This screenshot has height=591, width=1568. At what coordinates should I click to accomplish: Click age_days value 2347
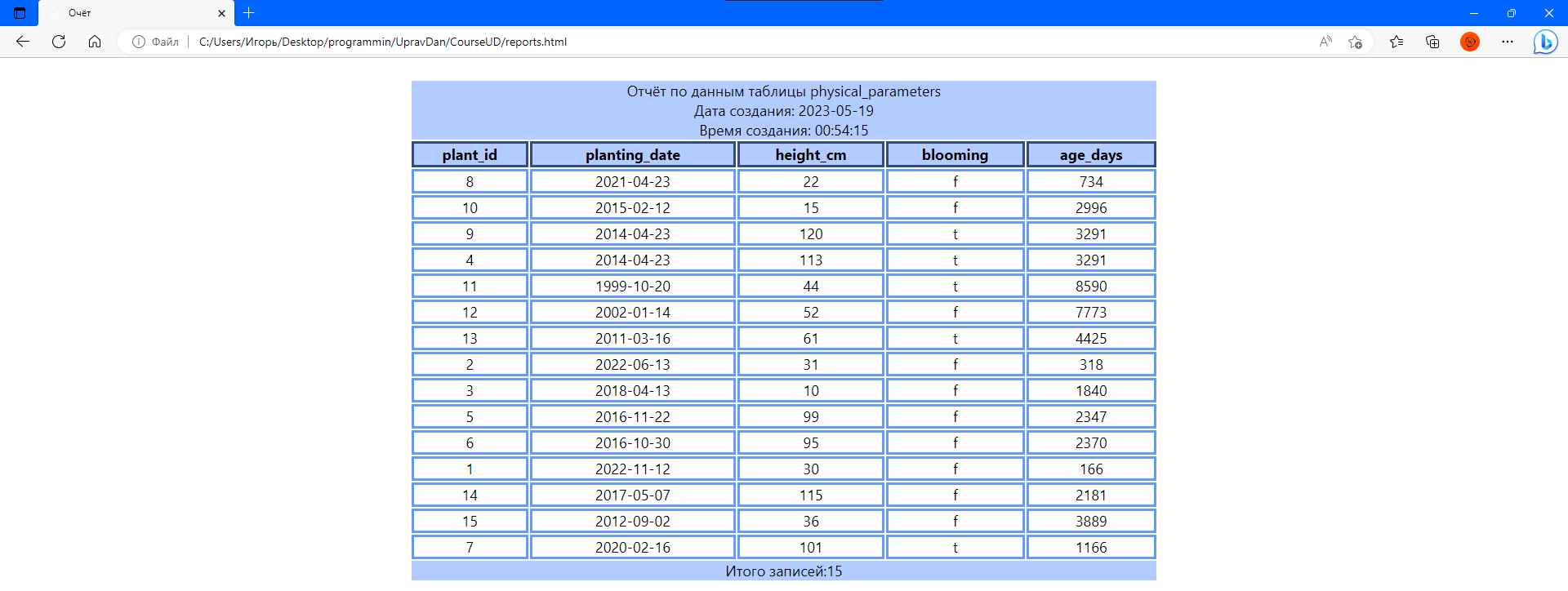coord(1091,416)
